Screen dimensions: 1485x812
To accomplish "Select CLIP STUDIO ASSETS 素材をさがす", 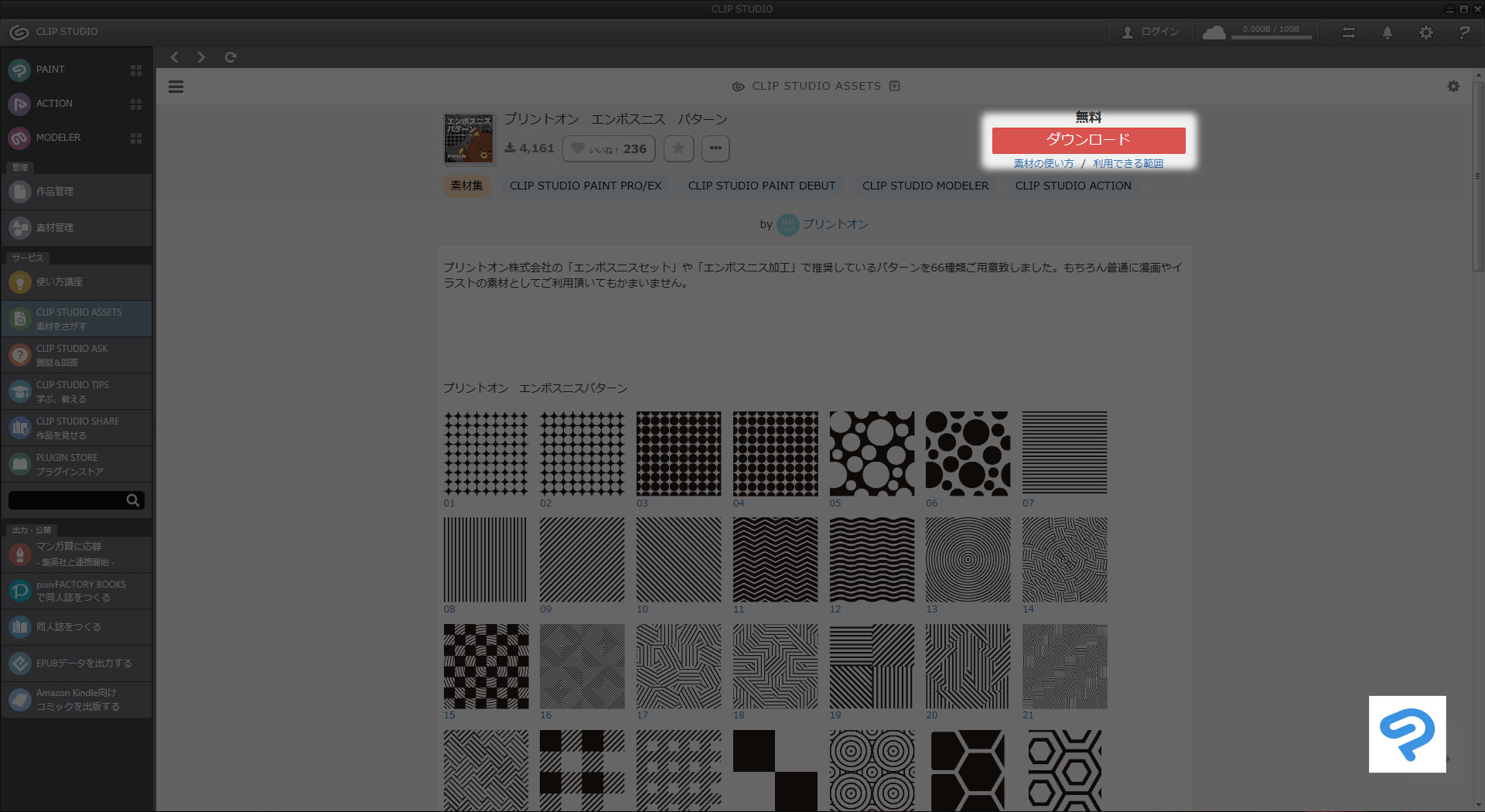I will pyautogui.click(x=77, y=319).
